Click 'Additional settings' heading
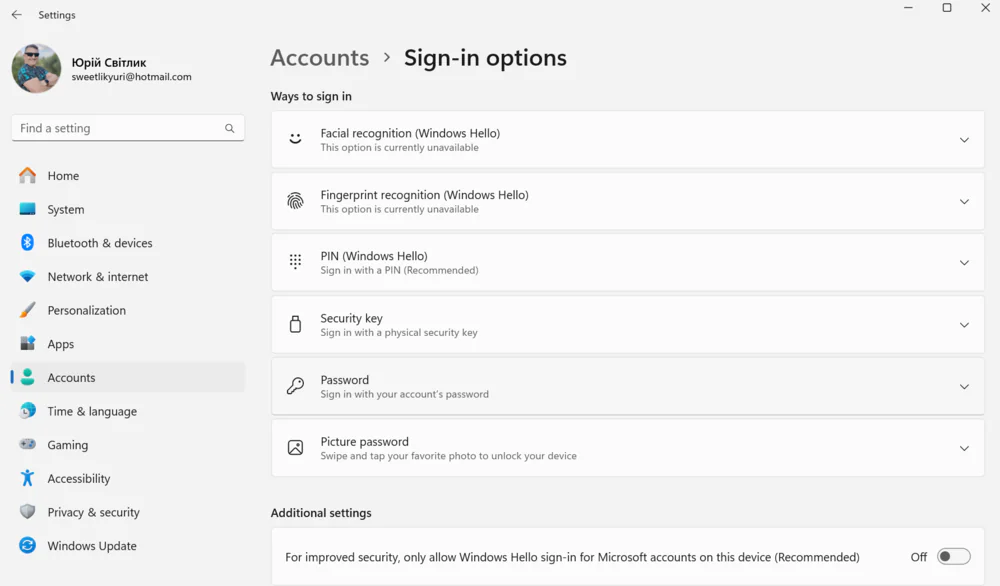The height and width of the screenshot is (586, 1000). tap(321, 513)
